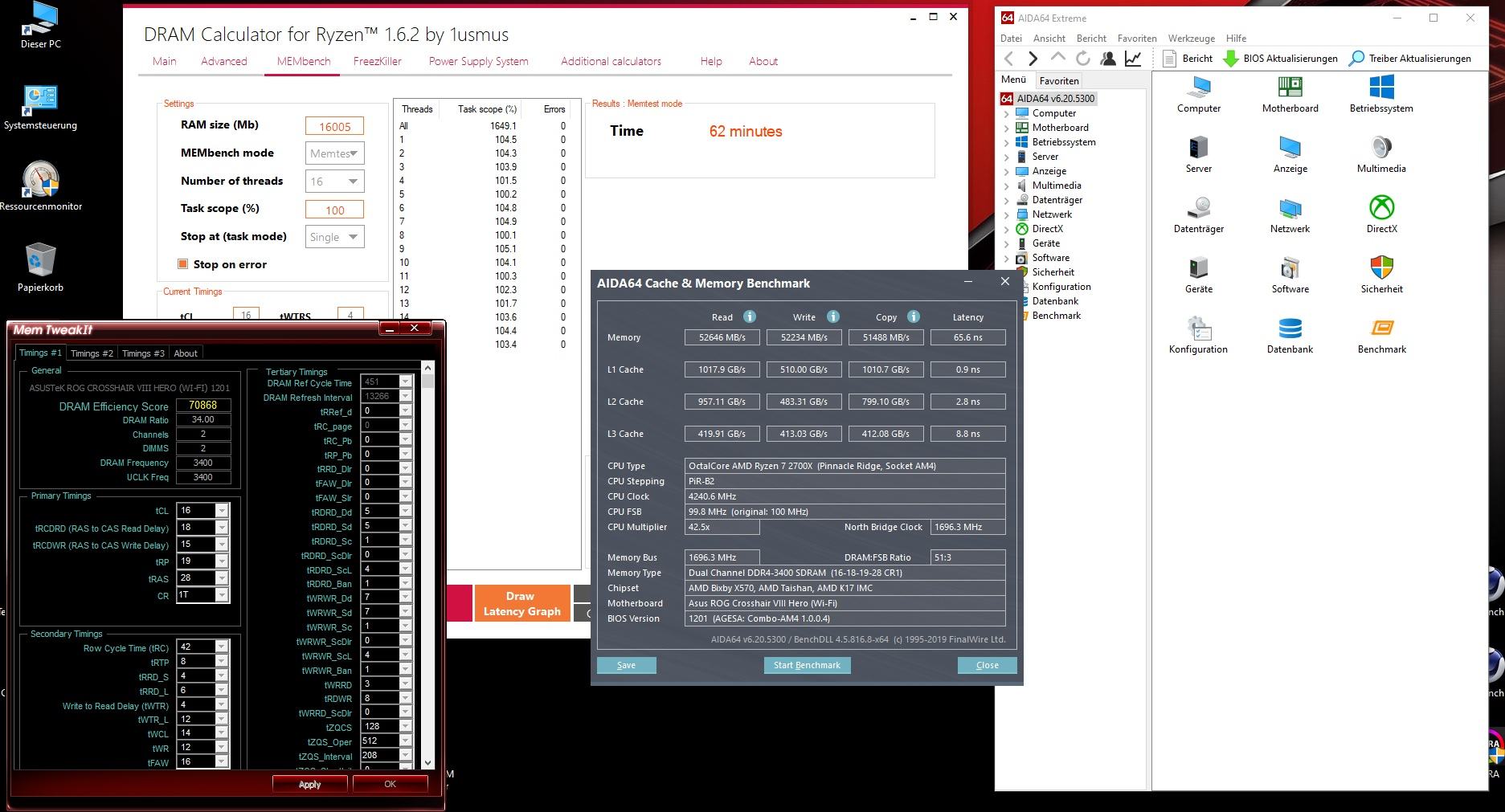Viewport: 1505px width, 812px height.
Task: Click the AIDA64 user favorites icon
Action: pyautogui.click(x=1108, y=58)
